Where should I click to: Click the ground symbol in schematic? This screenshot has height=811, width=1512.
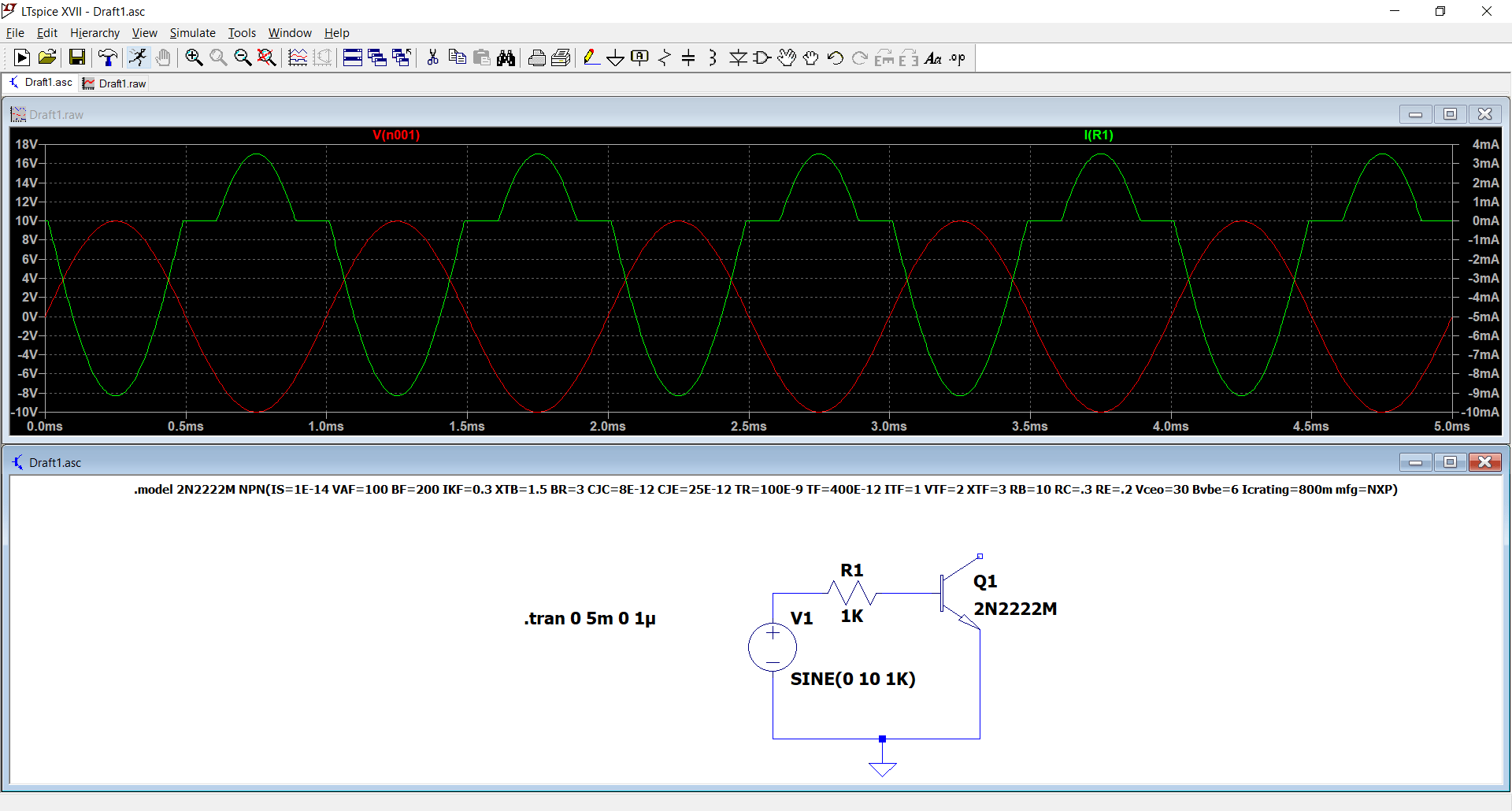click(x=883, y=769)
